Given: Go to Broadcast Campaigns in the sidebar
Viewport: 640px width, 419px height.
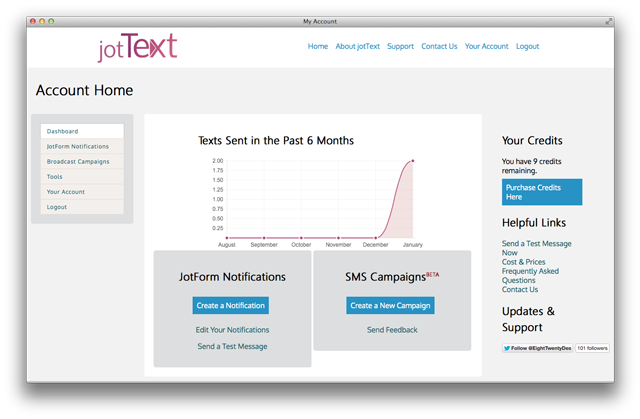Looking at the screenshot, I should click(77, 161).
